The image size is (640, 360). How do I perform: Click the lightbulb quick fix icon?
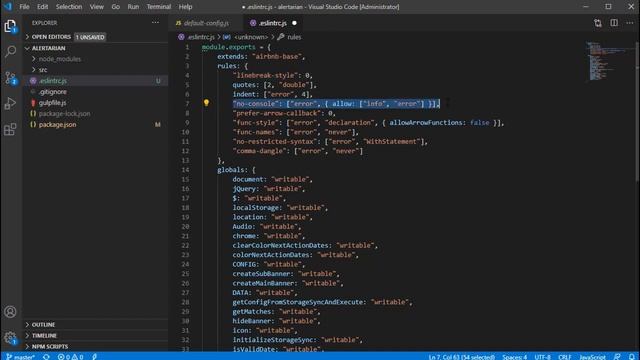(206, 103)
